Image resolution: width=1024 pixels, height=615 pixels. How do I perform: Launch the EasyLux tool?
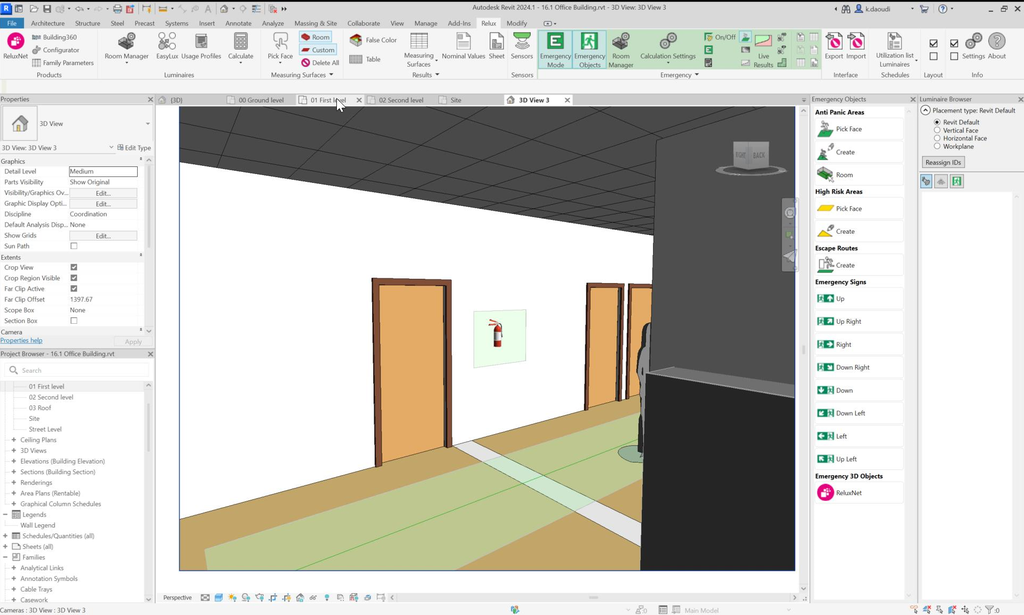(167, 46)
